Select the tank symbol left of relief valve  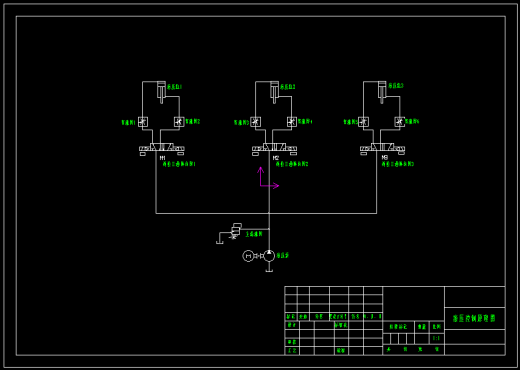(x=220, y=241)
